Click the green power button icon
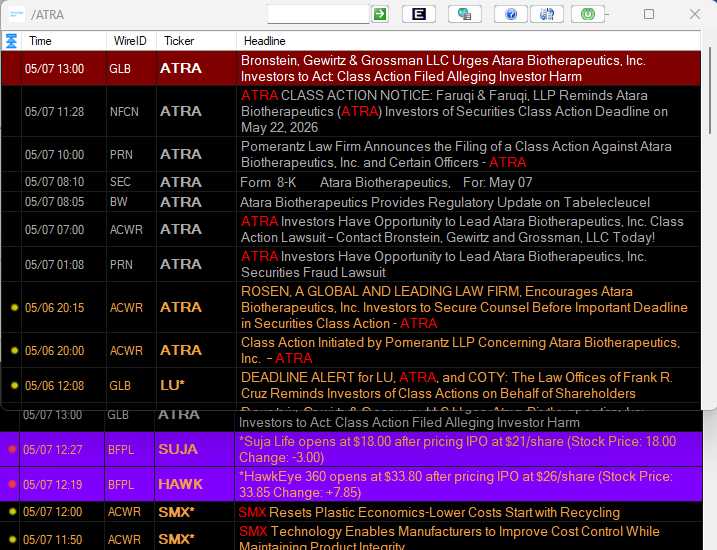717x550 pixels. pyautogui.click(x=588, y=14)
